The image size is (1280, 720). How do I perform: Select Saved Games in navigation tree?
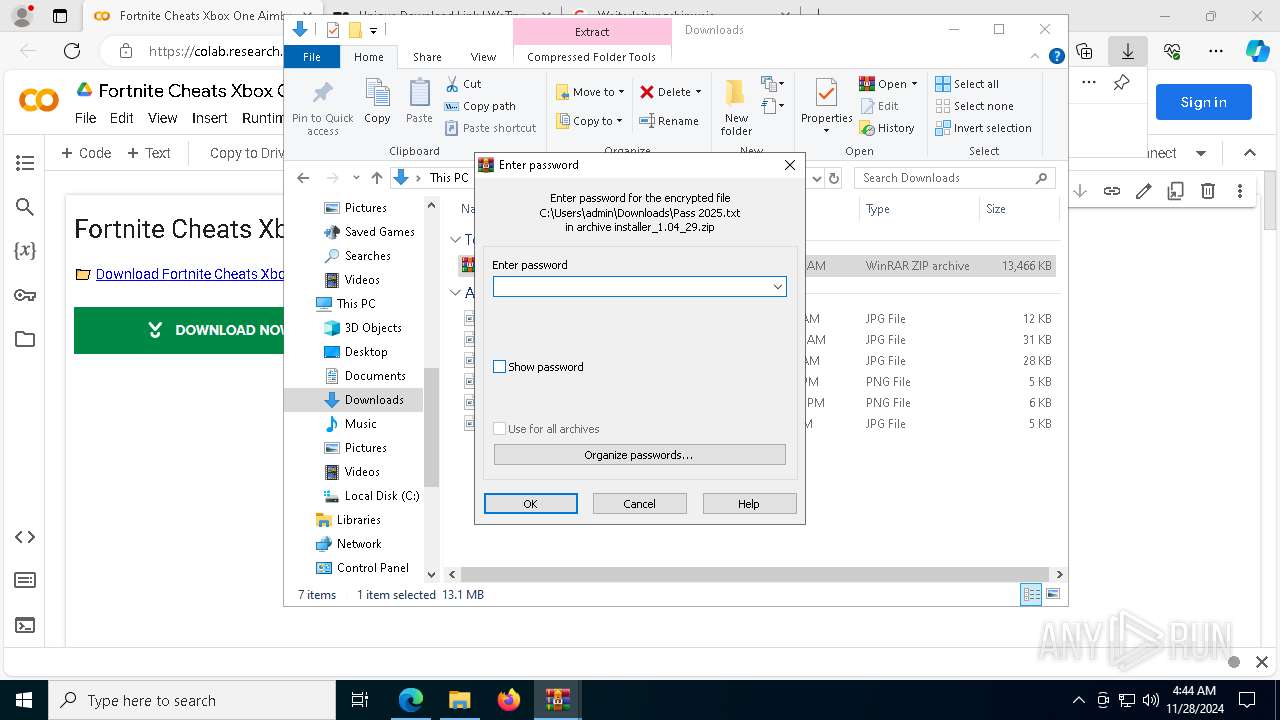click(x=369, y=232)
